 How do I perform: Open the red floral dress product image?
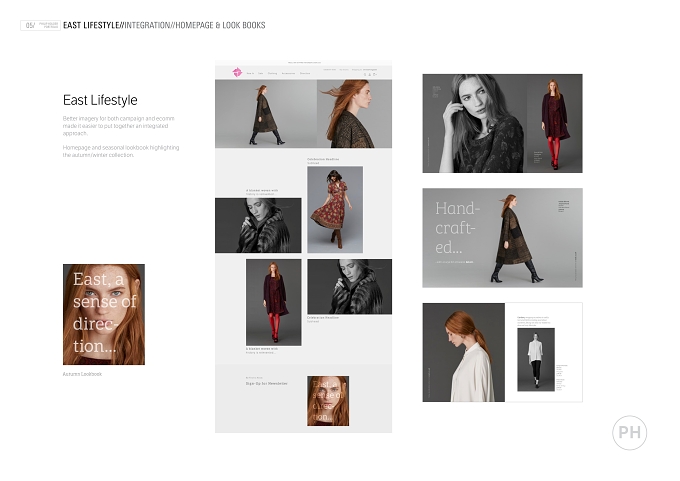click(x=335, y=209)
